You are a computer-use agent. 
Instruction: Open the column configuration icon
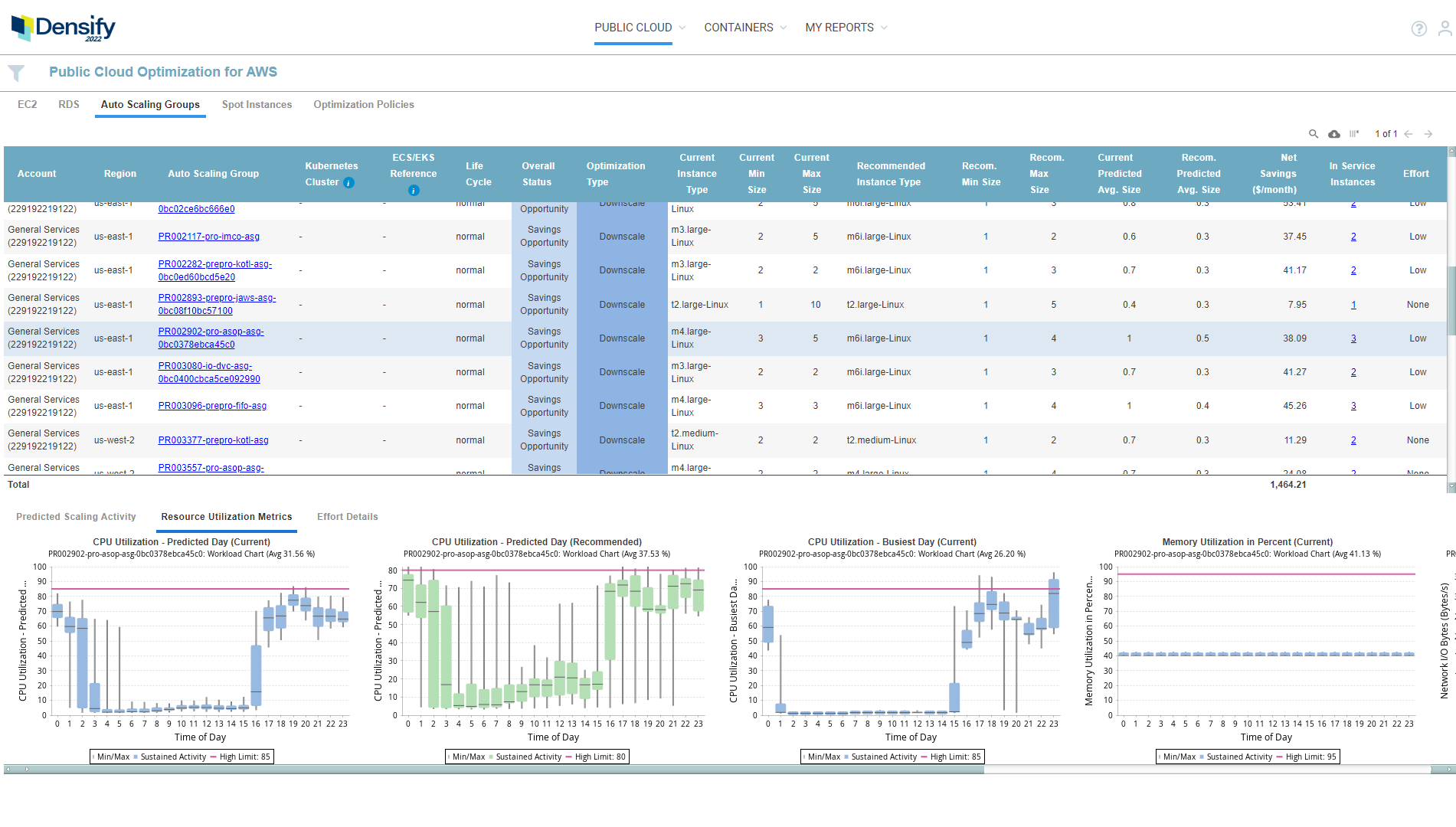(1354, 133)
